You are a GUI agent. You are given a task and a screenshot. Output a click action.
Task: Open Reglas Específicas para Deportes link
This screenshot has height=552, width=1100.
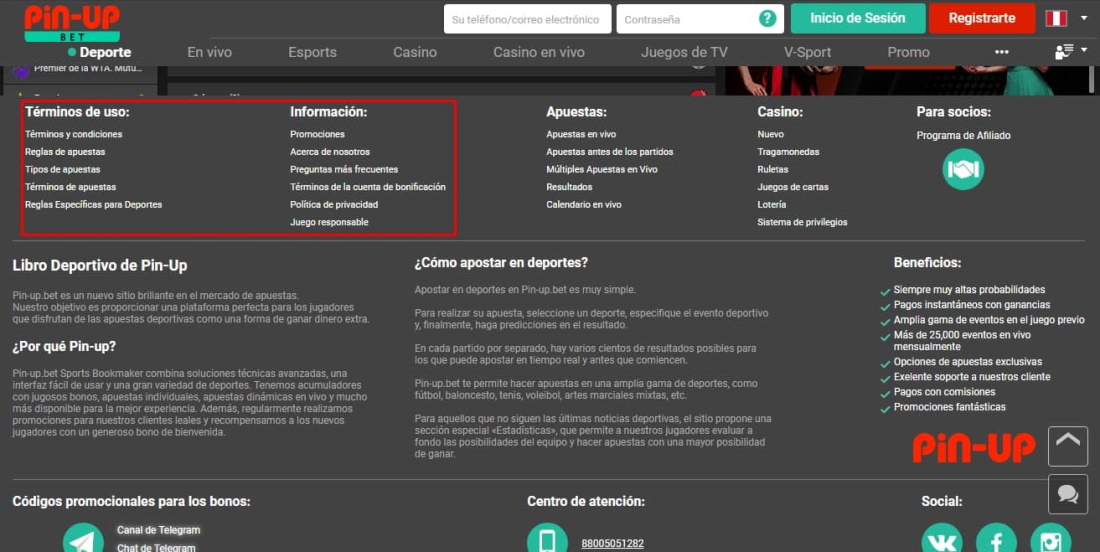coord(93,204)
